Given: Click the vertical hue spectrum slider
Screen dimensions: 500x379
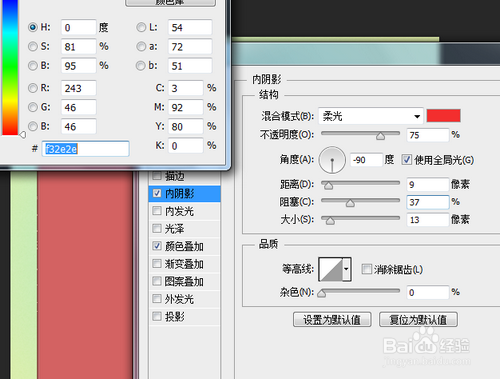Looking at the screenshot, I should [x=10, y=67].
